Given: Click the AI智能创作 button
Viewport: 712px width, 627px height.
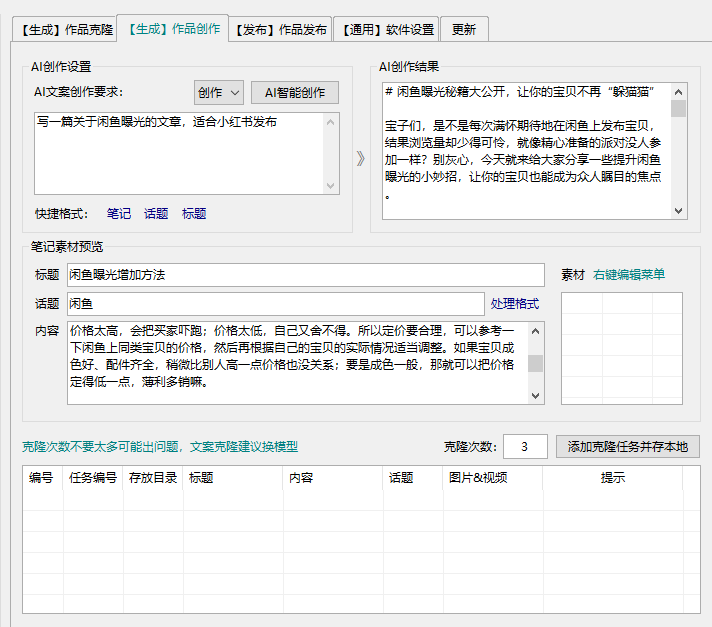Looking at the screenshot, I should pos(295,93).
